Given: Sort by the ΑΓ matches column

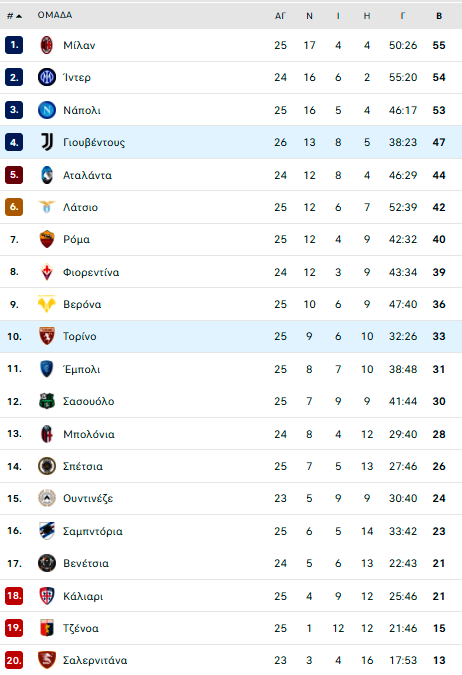Looking at the screenshot, I should (x=280, y=16).
